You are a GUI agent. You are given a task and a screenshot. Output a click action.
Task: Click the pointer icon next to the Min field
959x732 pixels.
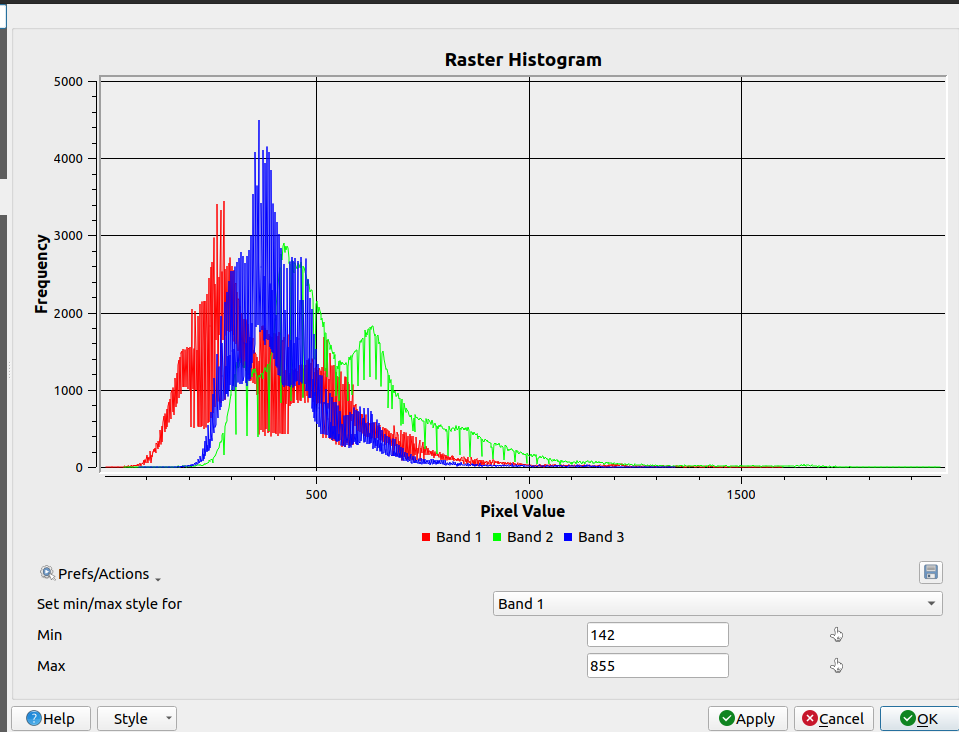click(836, 634)
